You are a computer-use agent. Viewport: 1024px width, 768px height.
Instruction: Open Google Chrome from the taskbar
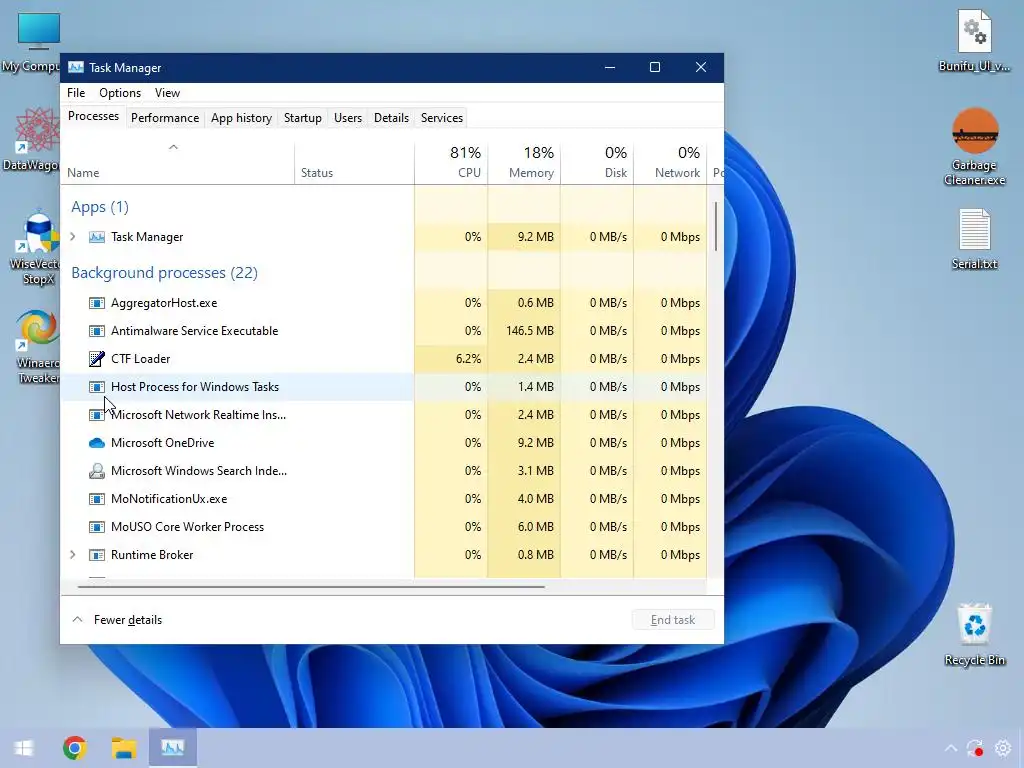(x=74, y=748)
